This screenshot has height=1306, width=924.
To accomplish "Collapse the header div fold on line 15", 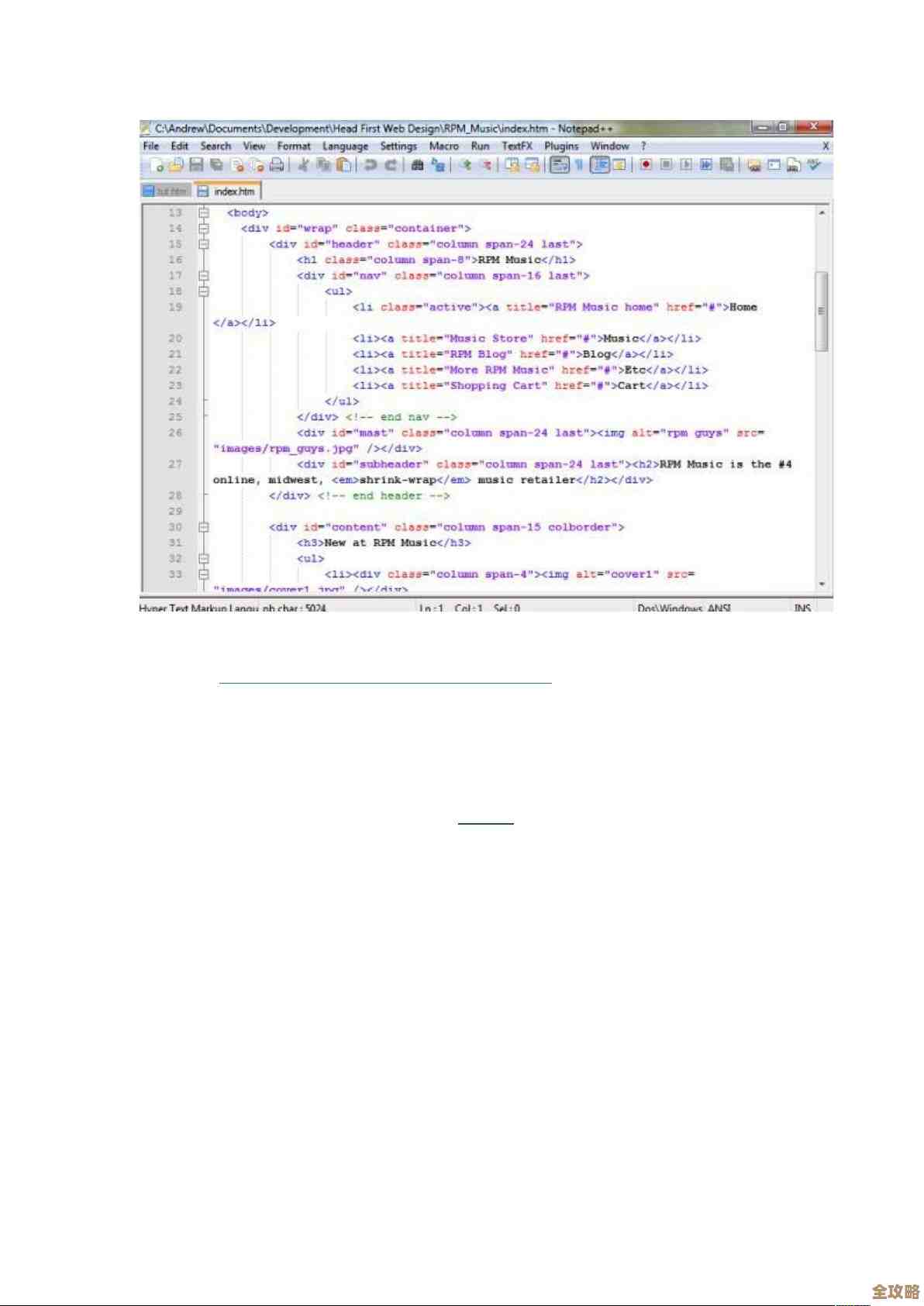I will pos(203,243).
